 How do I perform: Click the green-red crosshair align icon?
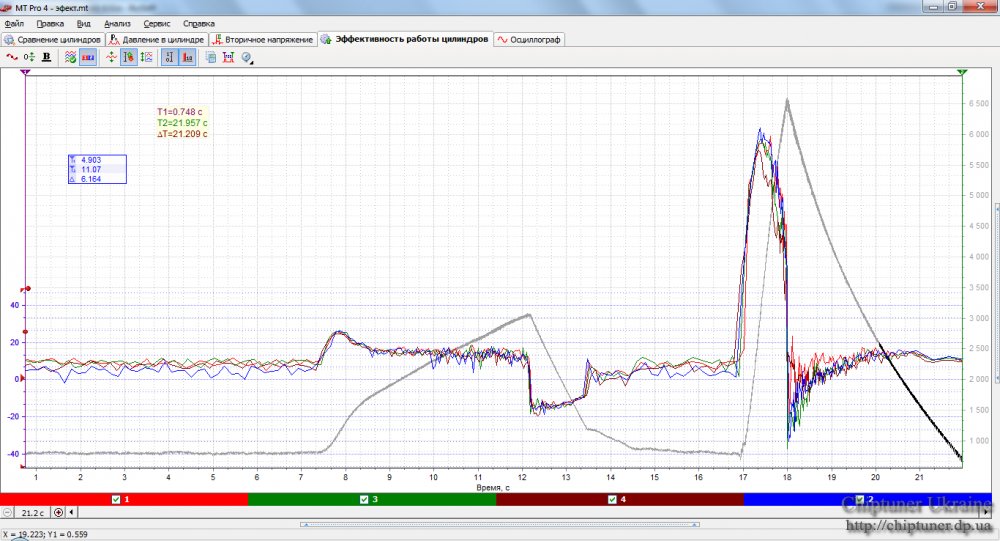(112, 57)
